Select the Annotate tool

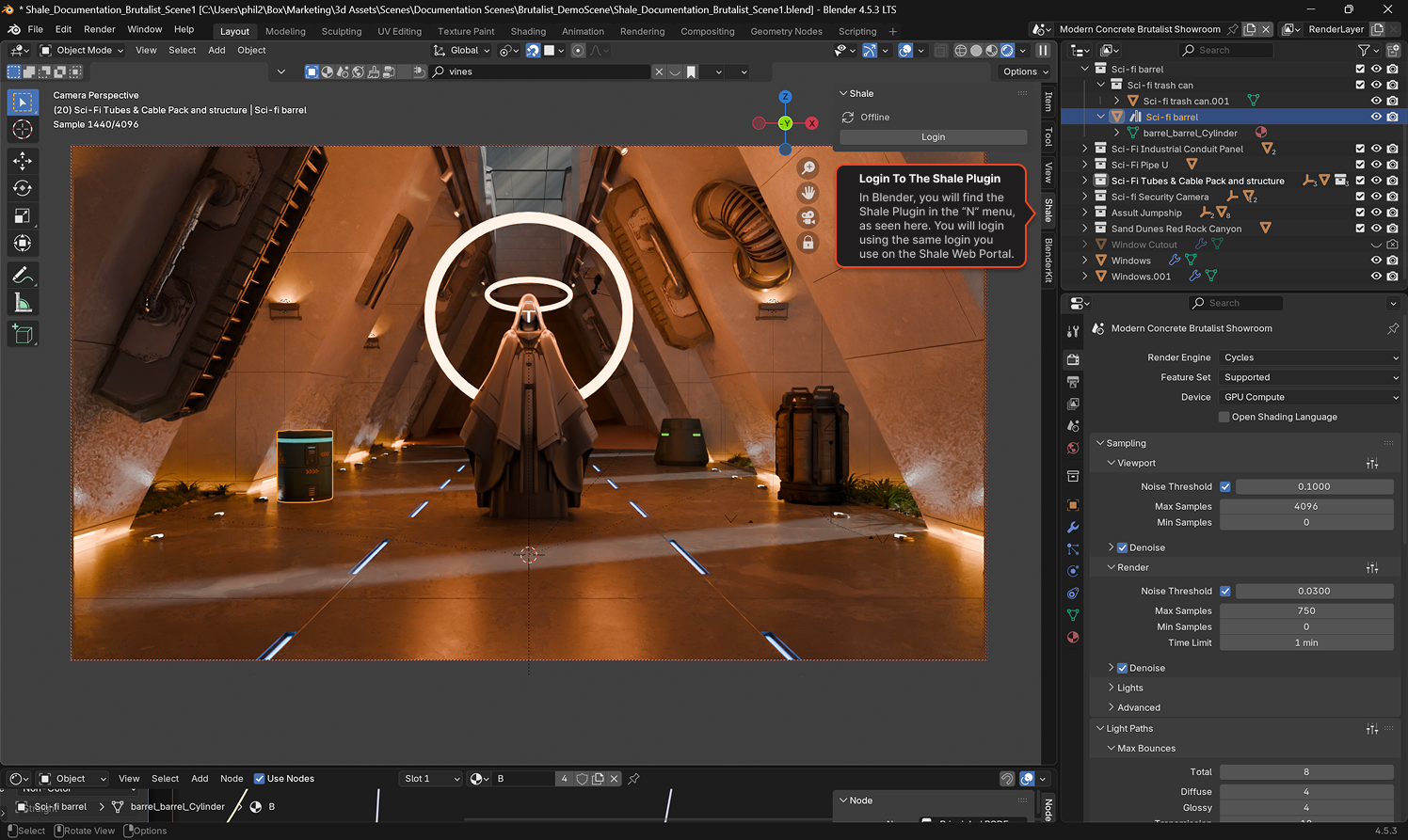[23, 276]
